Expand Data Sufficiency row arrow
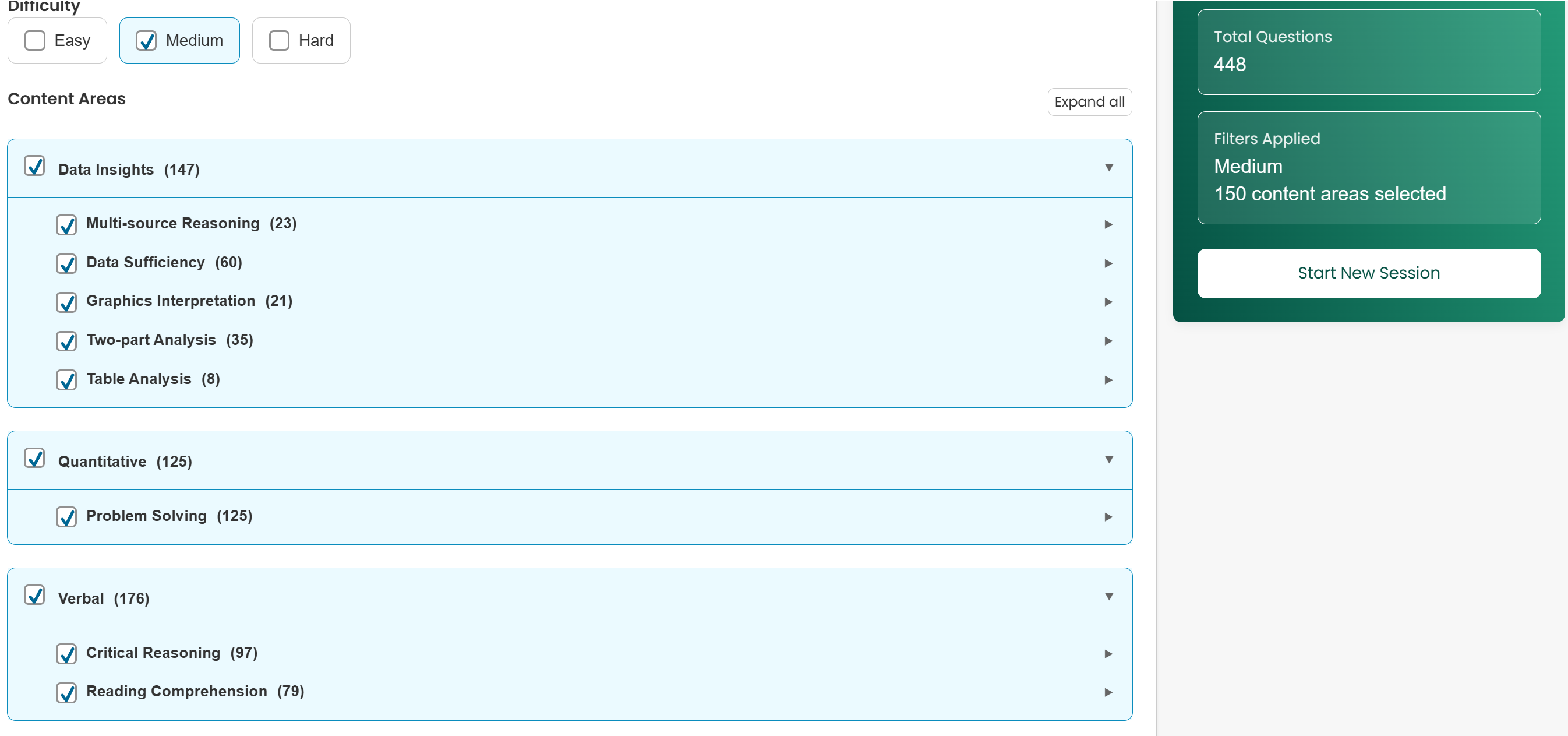 (x=1108, y=263)
